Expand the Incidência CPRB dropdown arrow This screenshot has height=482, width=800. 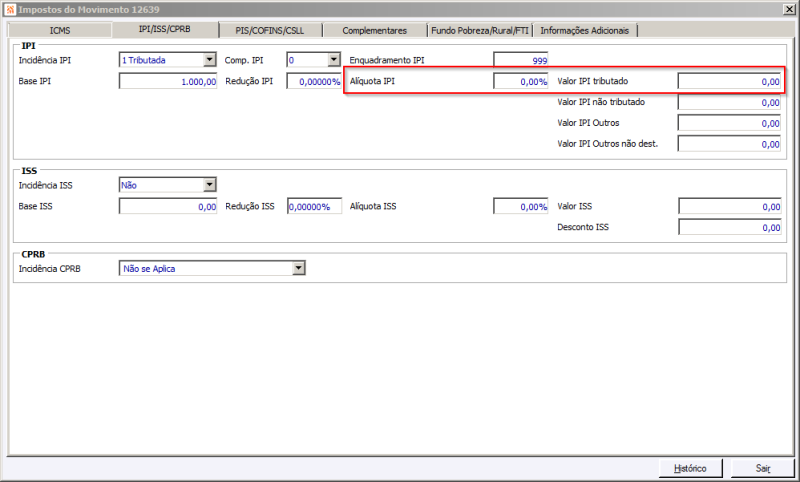[x=299, y=268]
